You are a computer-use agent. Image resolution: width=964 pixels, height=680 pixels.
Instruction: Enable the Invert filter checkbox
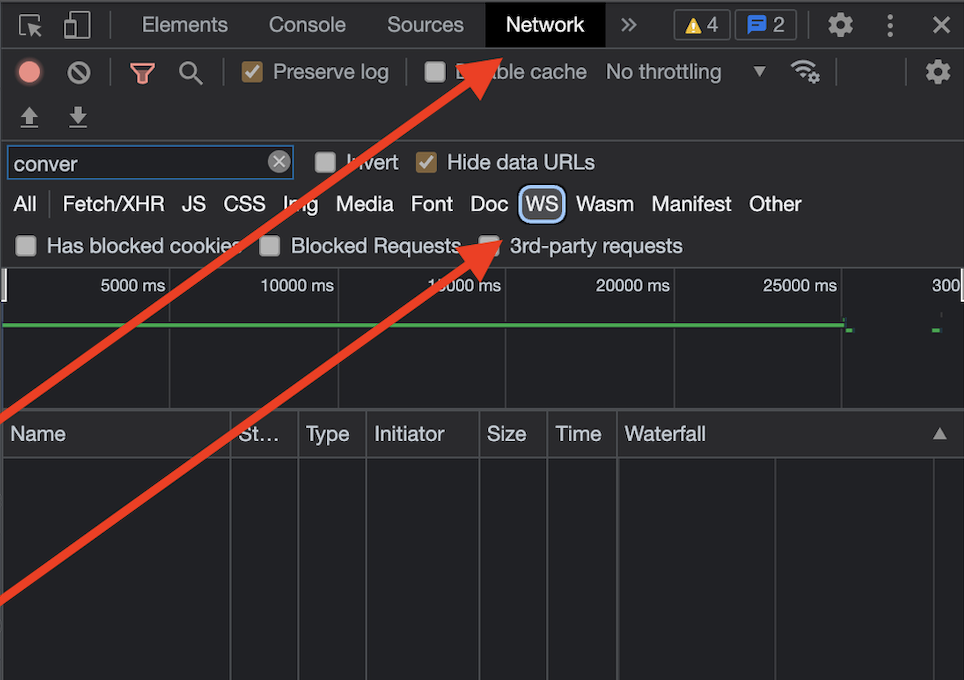324,162
